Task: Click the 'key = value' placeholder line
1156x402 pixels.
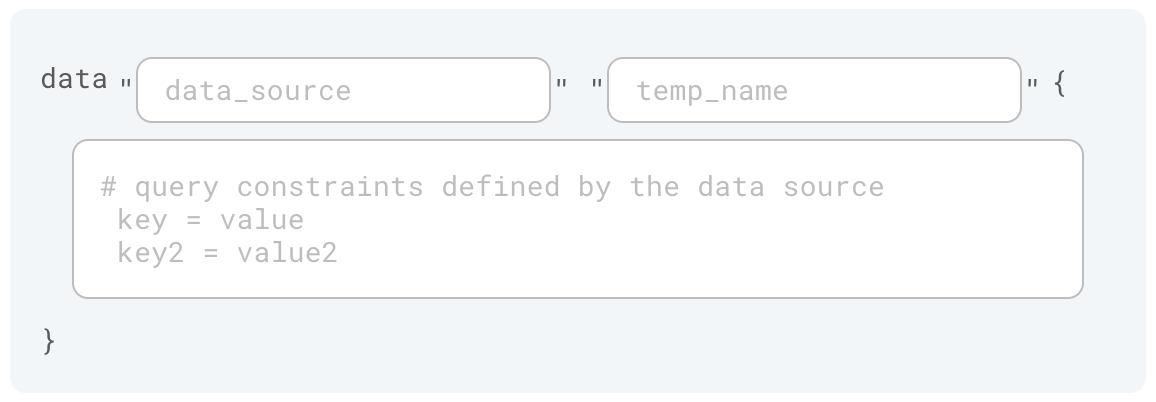Action: pos(211,220)
